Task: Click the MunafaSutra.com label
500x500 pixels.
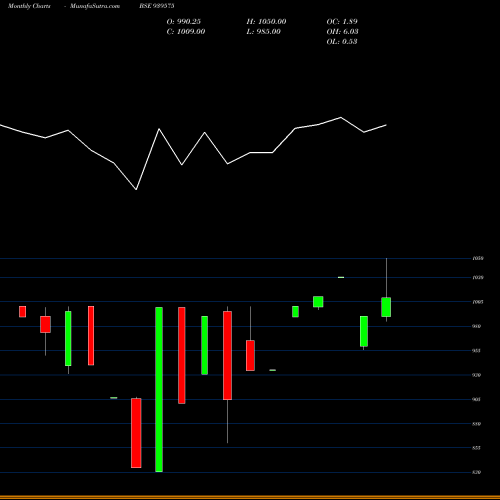Action: pos(95,6)
